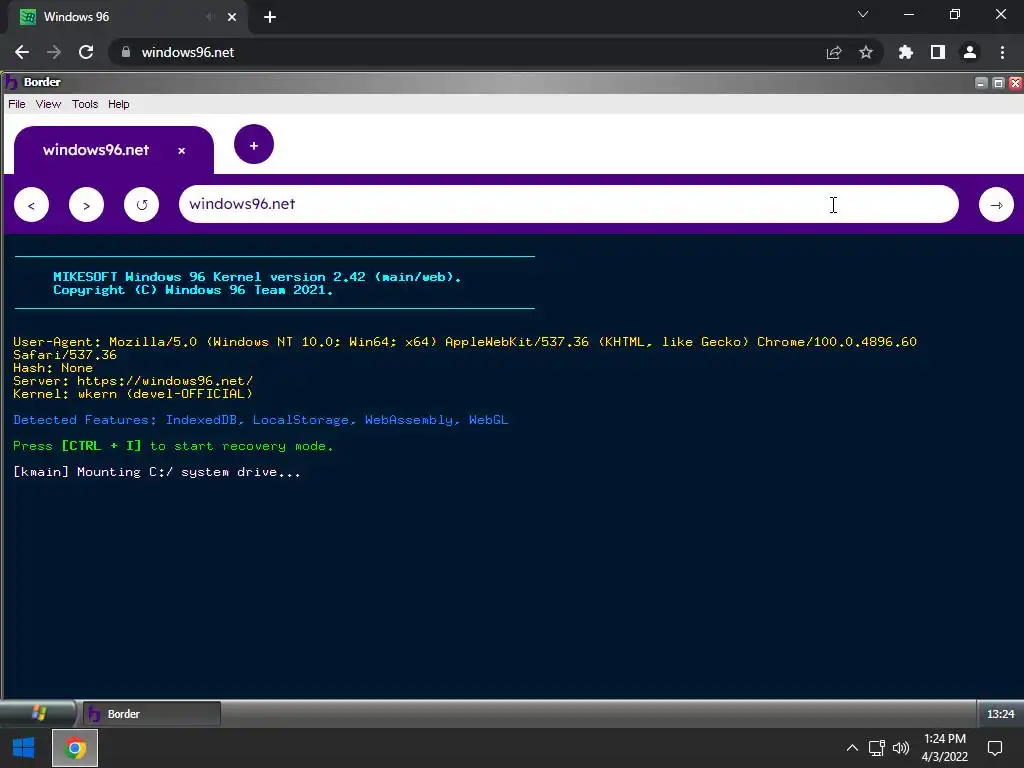
Task: Go forward in Border browser
Action: point(86,205)
